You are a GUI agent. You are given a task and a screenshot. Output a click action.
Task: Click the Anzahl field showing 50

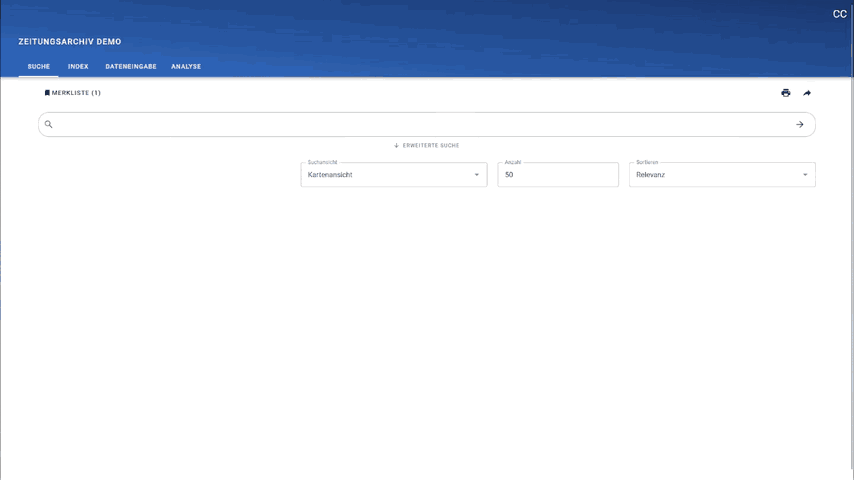[x=557, y=175]
